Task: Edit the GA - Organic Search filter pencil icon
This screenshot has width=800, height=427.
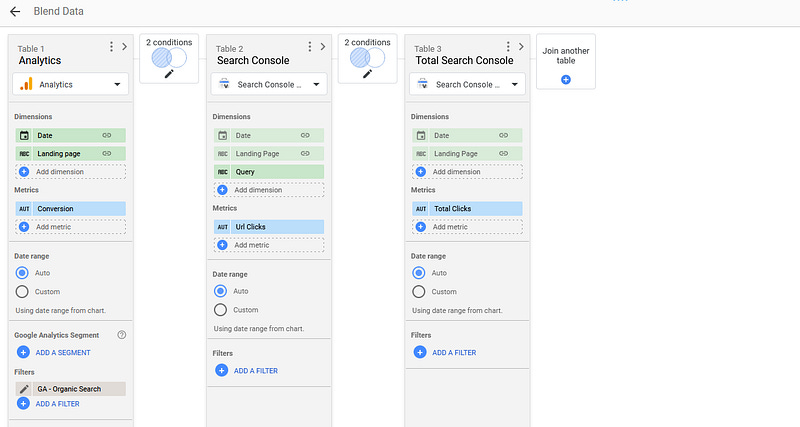Action: (24, 389)
